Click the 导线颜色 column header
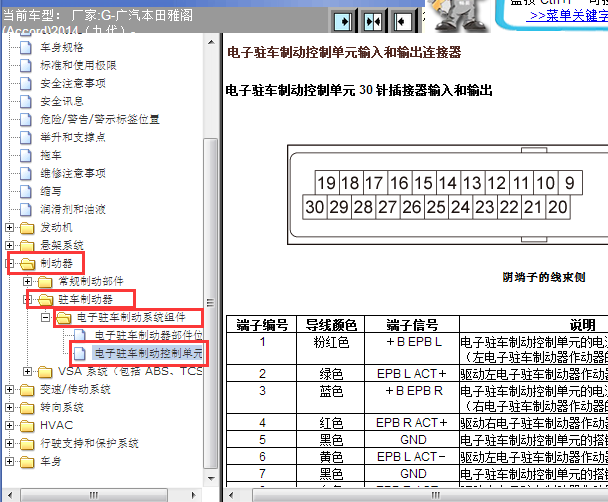 [331, 325]
